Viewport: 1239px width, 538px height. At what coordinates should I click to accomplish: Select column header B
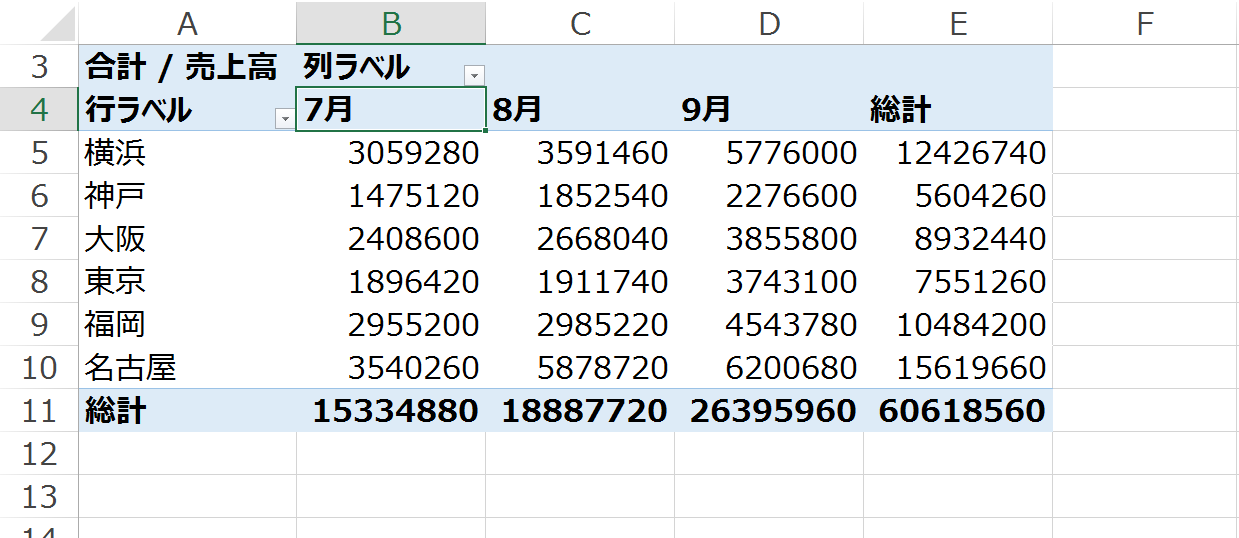(391, 24)
